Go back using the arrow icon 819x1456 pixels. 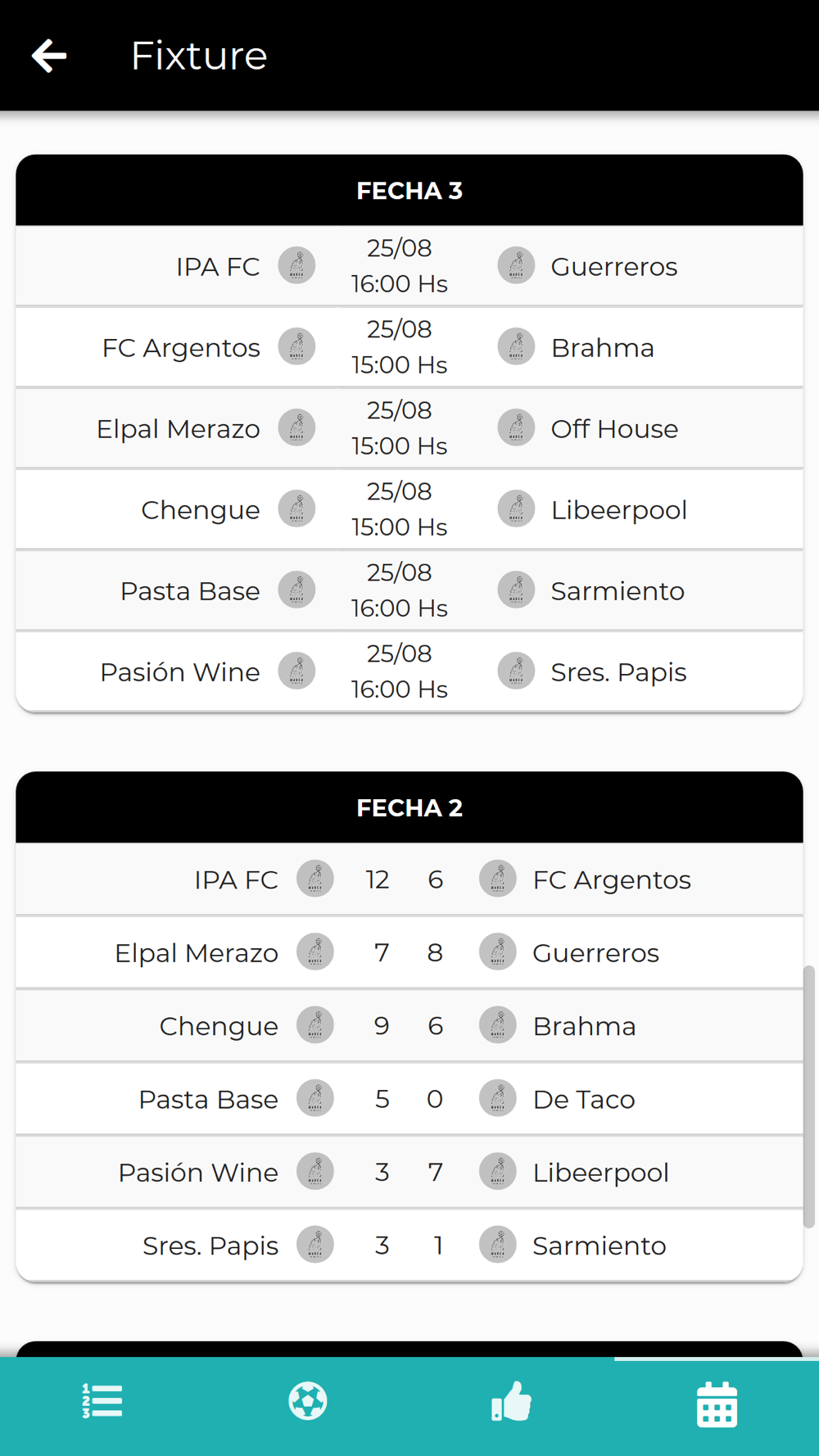49,56
